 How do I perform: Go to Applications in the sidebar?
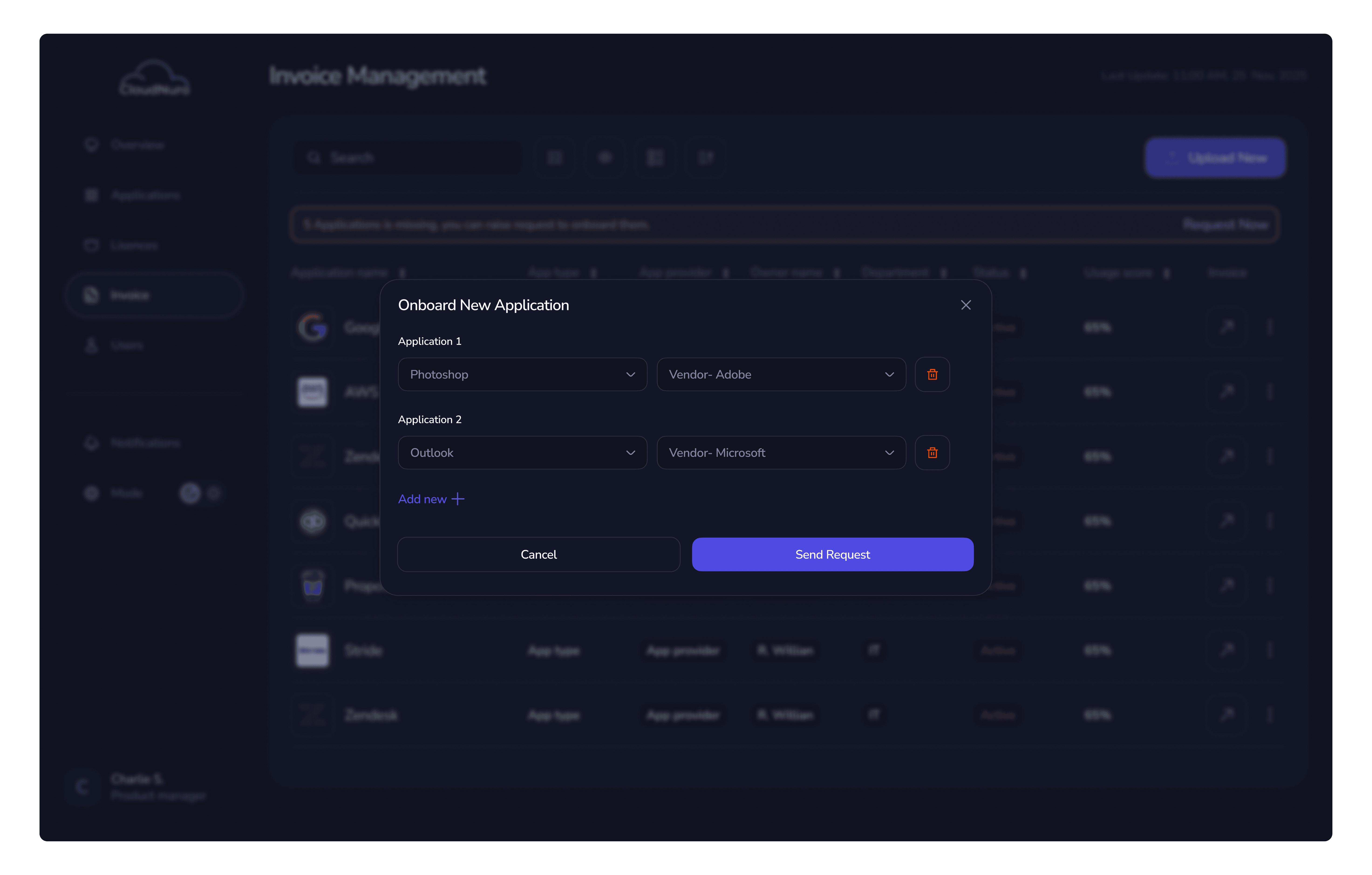pyautogui.click(x=145, y=195)
